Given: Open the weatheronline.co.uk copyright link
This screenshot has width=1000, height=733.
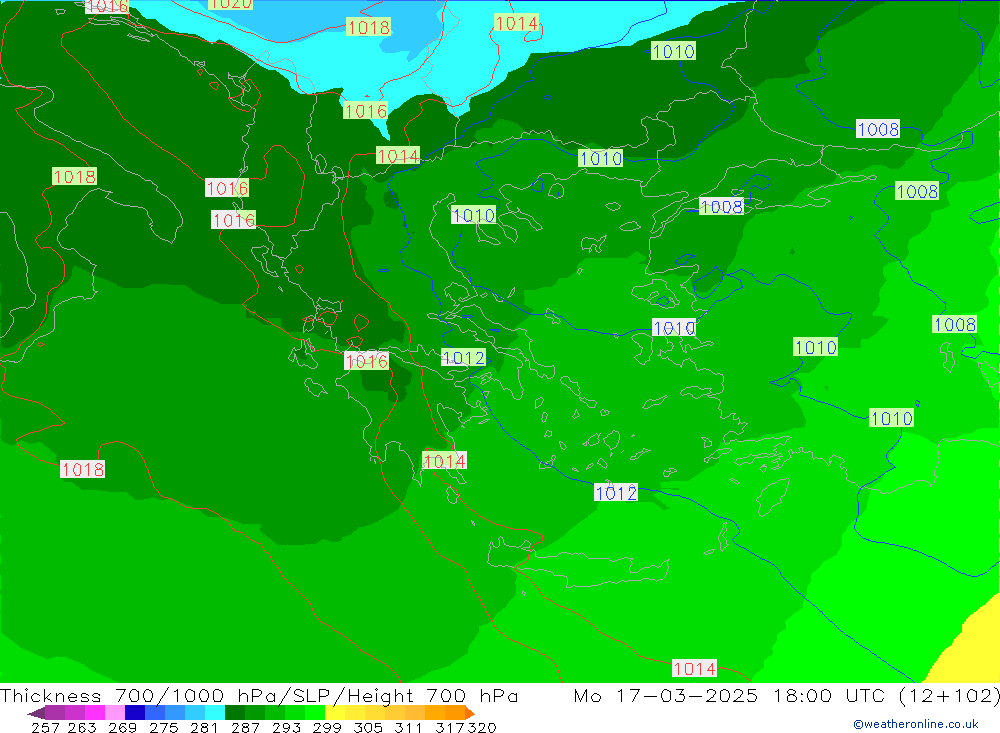Looking at the screenshot, I should click(916, 724).
